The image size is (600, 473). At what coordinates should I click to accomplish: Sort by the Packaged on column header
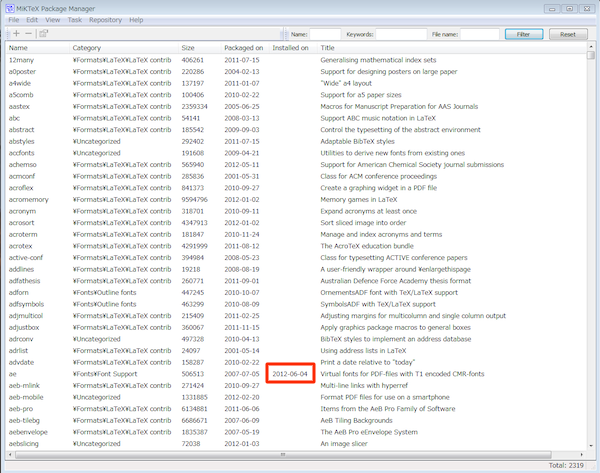245,48
